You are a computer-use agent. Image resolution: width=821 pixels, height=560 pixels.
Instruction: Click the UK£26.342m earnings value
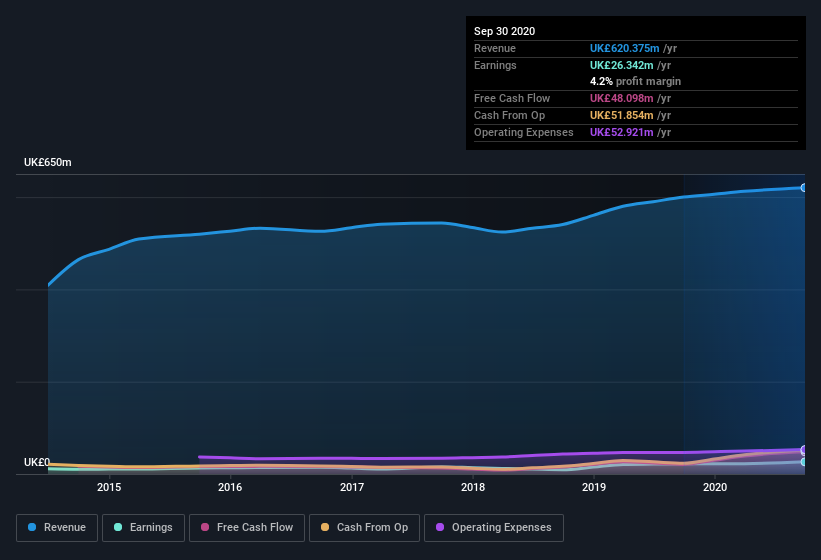tap(622, 65)
